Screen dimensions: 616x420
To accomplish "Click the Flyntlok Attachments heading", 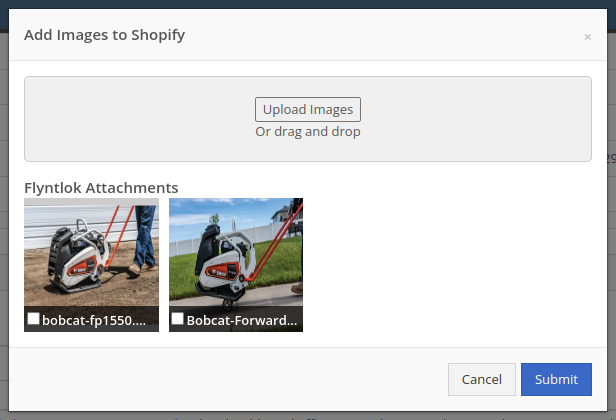I will point(101,187).
